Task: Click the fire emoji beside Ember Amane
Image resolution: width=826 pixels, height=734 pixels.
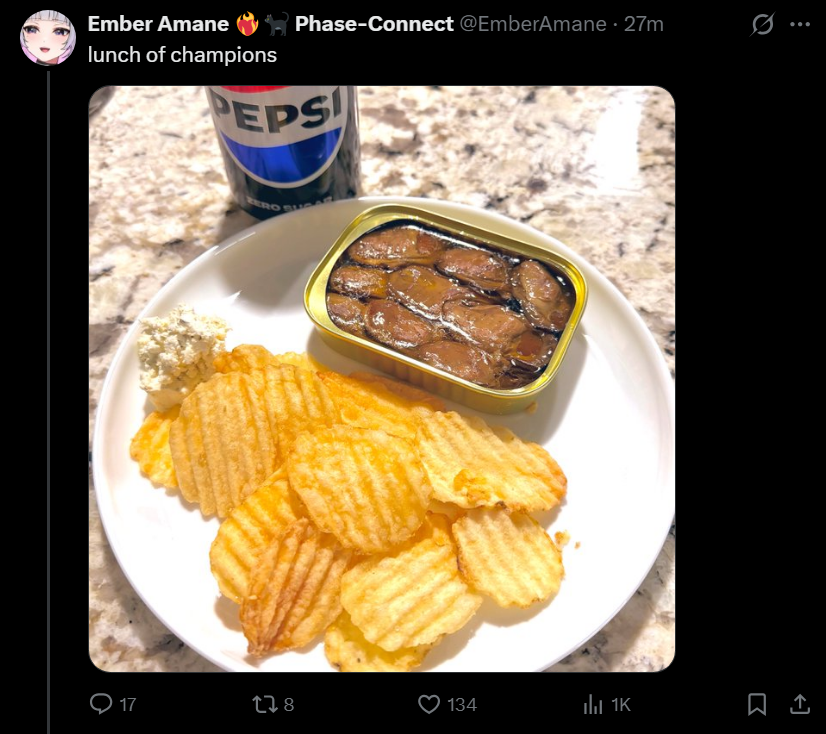Action: tap(248, 24)
